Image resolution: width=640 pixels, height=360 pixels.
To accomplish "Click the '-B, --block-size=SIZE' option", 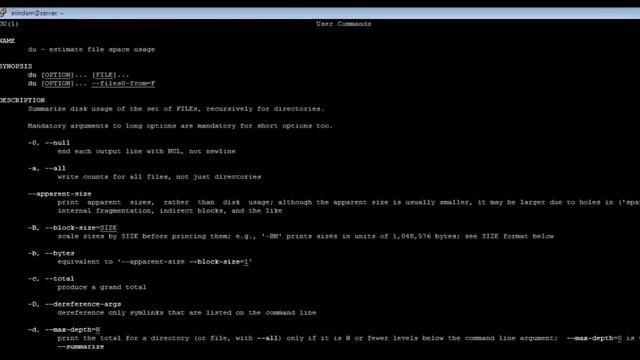I will pos(72,228).
